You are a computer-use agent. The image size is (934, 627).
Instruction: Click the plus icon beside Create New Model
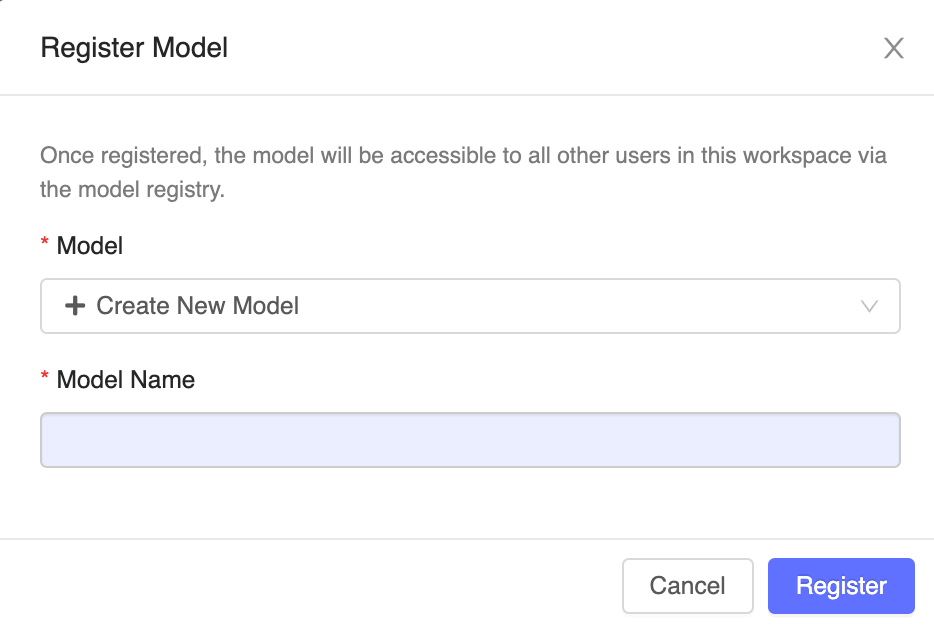coord(76,306)
